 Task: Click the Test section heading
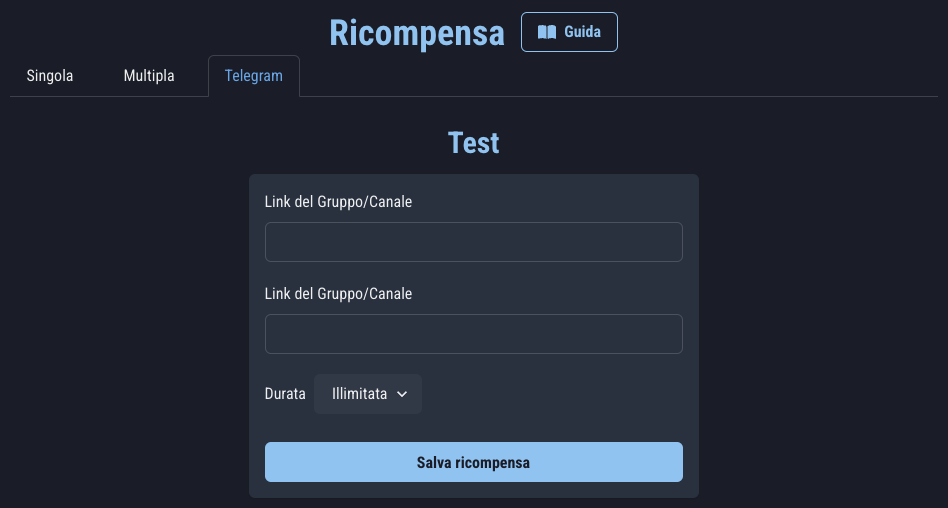pyautogui.click(x=474, y=143)
